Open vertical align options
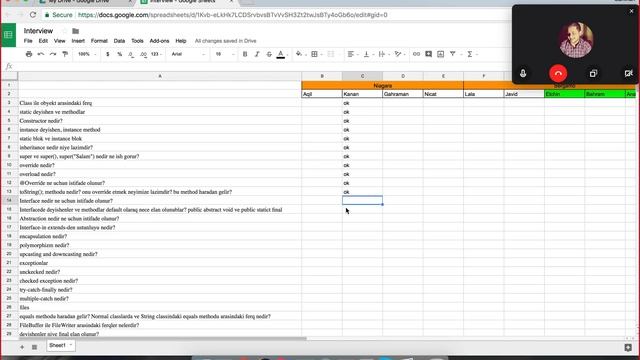The height and width of the screenshot is (360, 640). tap(366, 54)
